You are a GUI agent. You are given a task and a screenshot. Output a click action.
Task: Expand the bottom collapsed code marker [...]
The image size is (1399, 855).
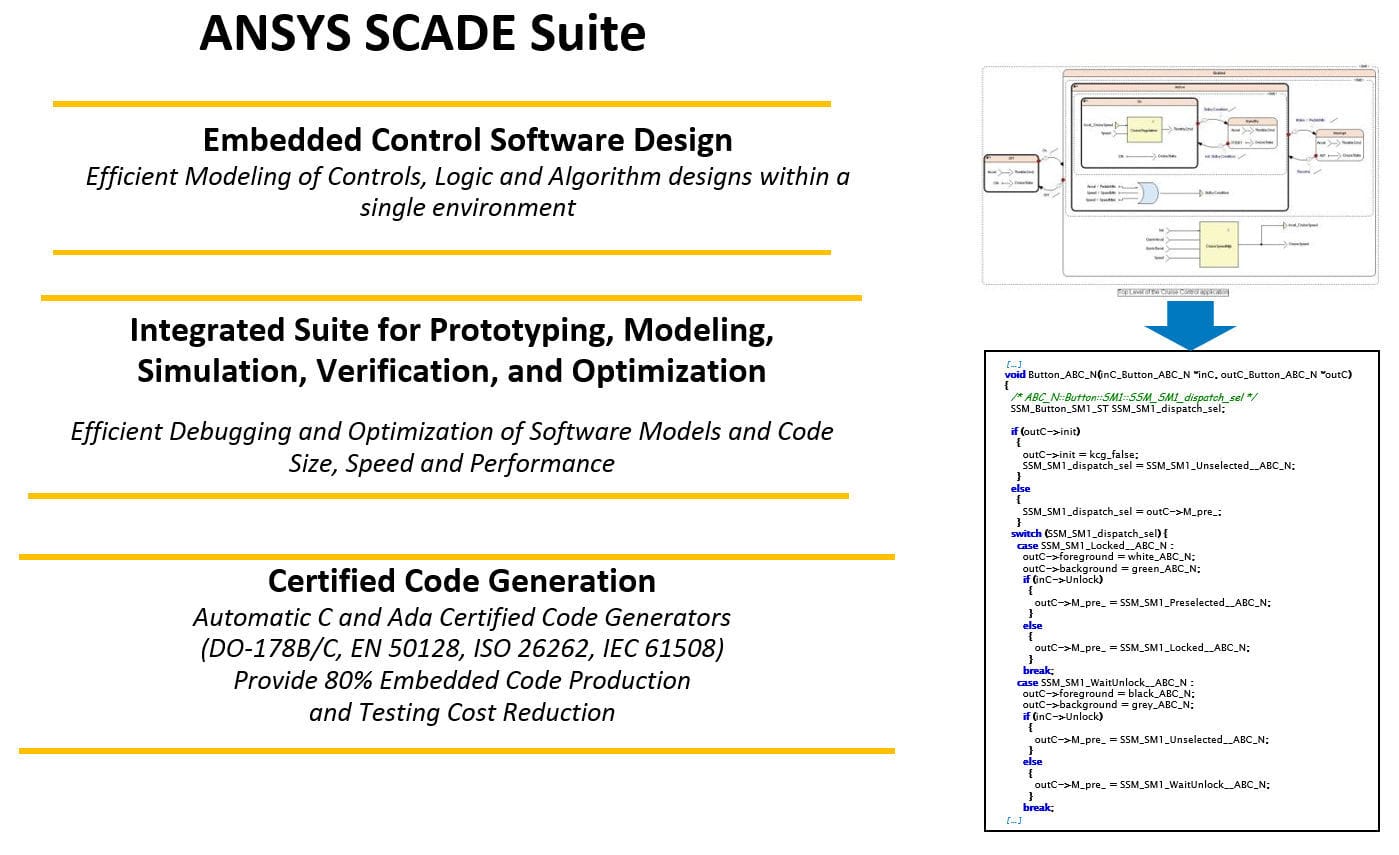[x=1014, y=820]
